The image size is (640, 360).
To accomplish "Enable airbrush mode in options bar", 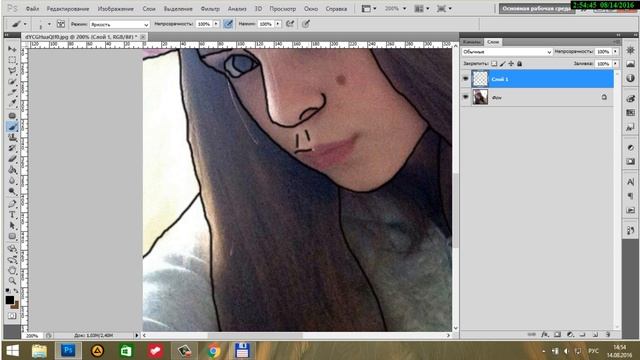I will pyautogui.click(x=290, y=24).
